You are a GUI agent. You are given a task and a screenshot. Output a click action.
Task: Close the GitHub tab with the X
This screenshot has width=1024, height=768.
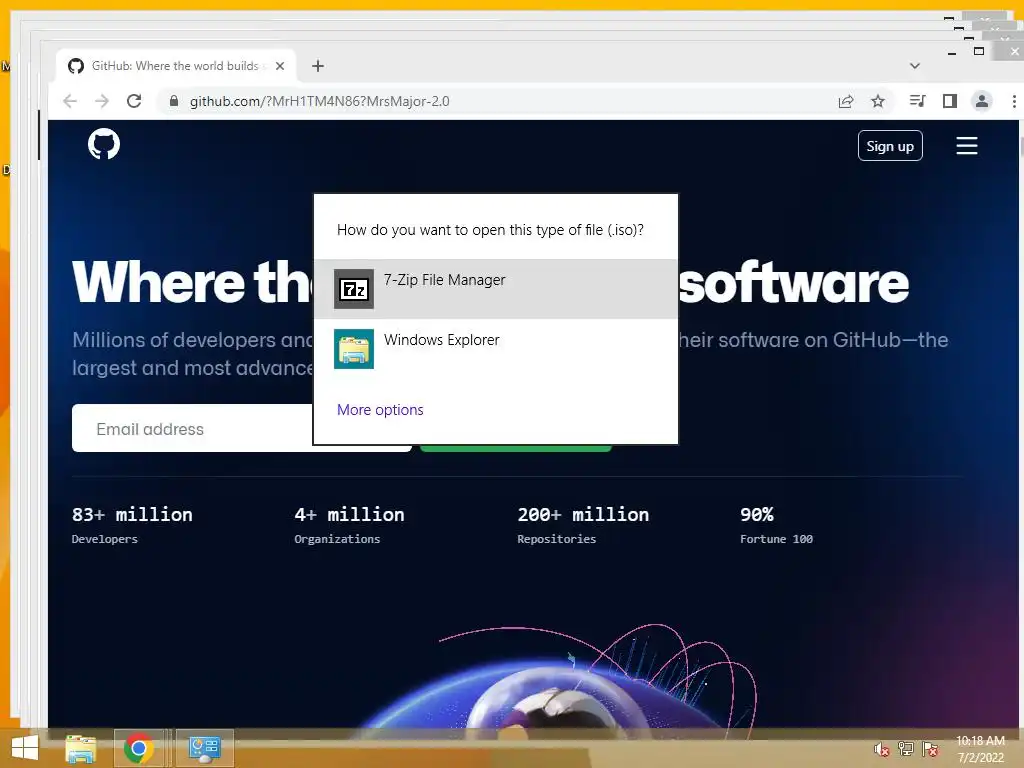point(280,66)
